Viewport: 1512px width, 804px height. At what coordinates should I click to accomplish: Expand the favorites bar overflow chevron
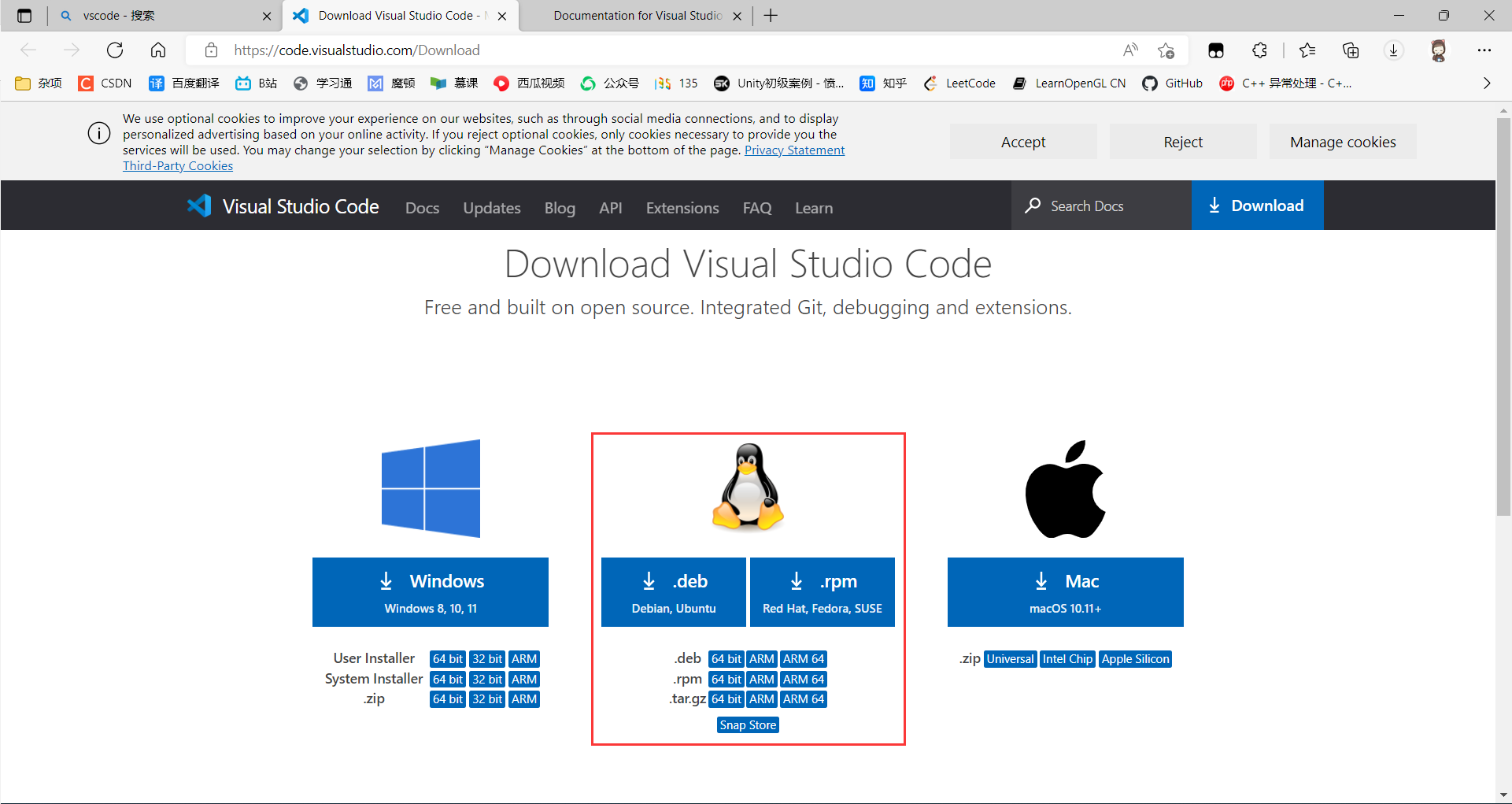[1487, 83]
